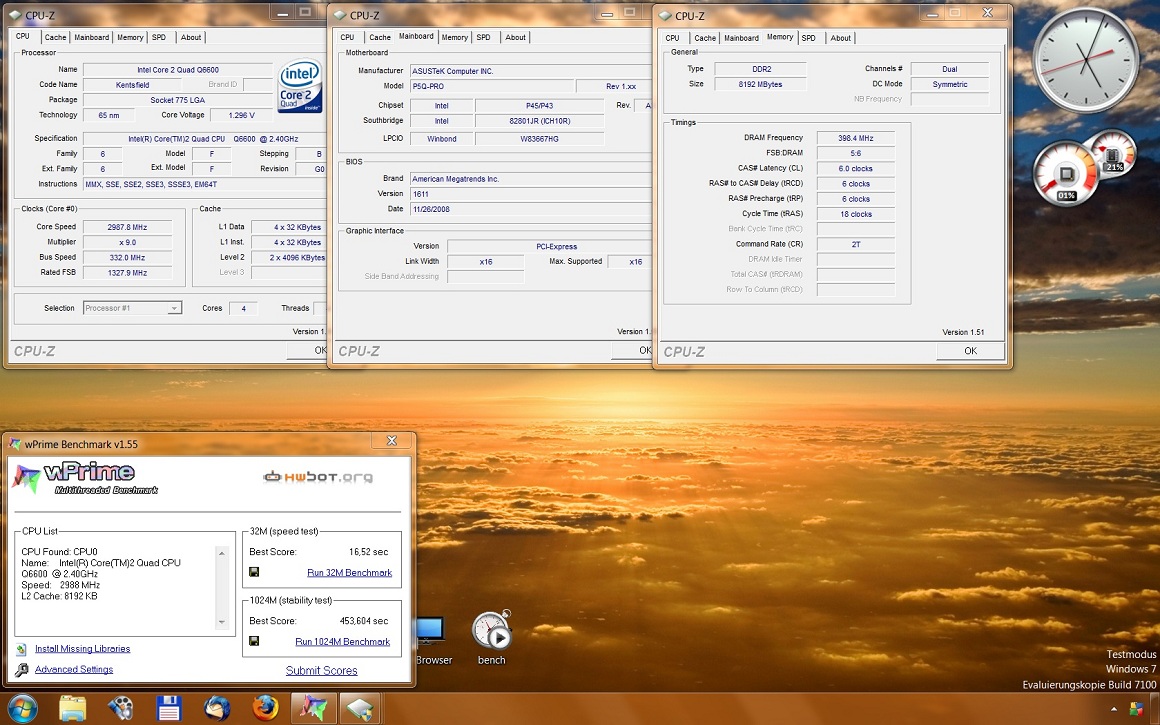This screenshot has width=1160, height=725.
Task: Click the memory usage gauge showing 21%
Action: tap(1112, 154)
